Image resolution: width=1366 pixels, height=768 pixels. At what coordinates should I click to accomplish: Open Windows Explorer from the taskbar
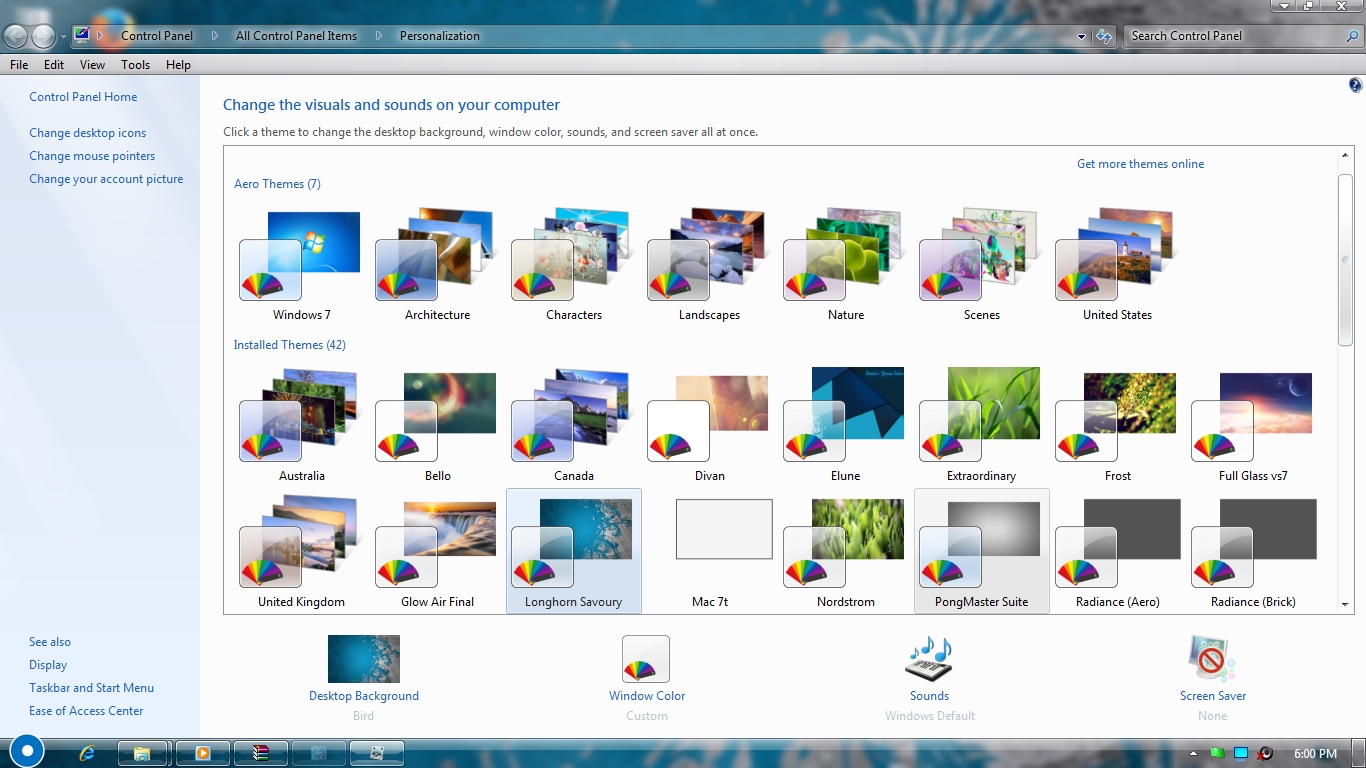pyautogui.click(x=143, y=753)
